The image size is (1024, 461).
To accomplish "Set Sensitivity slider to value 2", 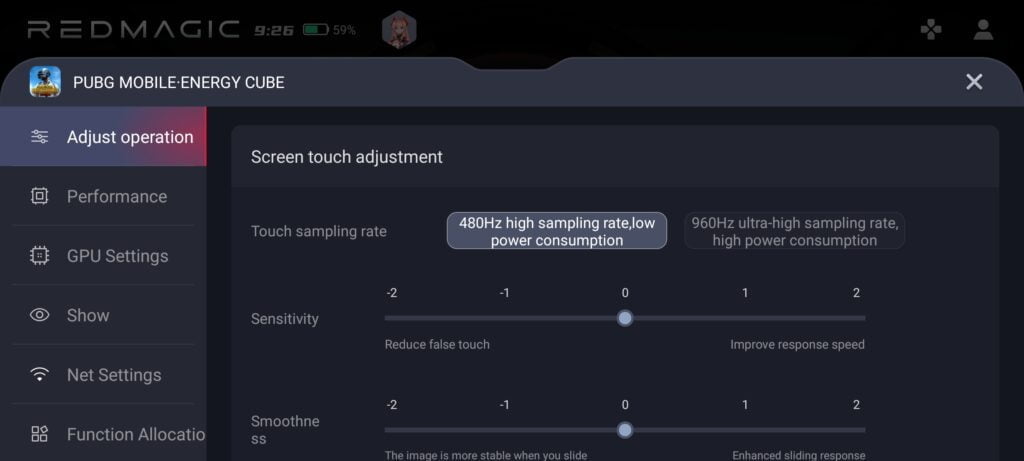I will tap(856, 318).
